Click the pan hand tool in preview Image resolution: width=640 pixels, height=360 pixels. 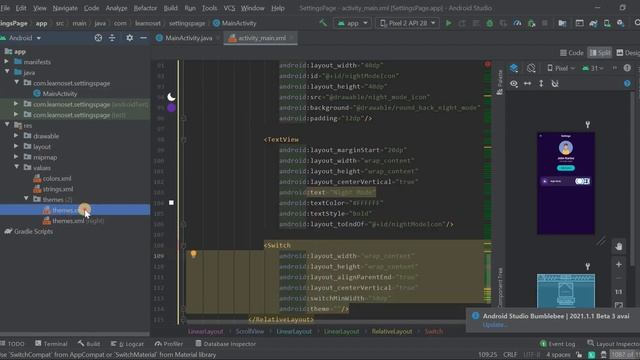619,247
